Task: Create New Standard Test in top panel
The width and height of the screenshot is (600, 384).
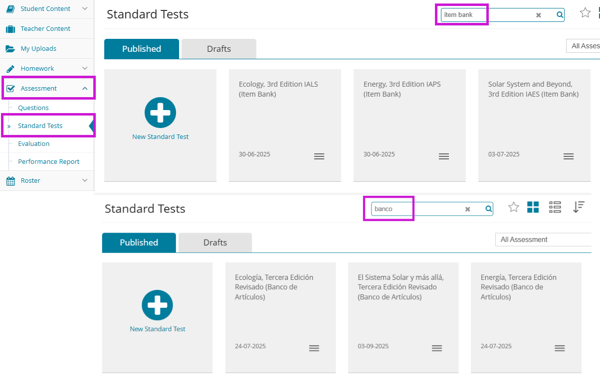Action: (160, 119)
